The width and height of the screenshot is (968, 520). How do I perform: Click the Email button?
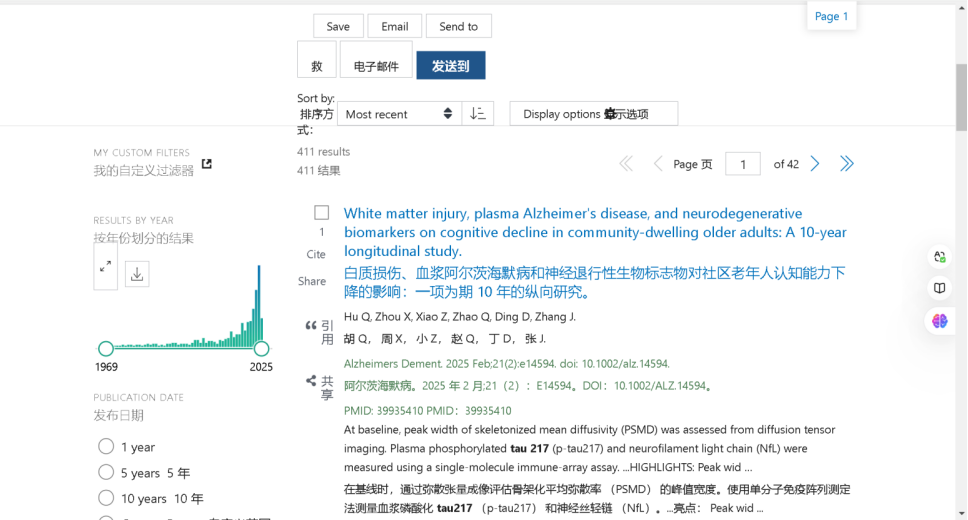pos(394,26)
